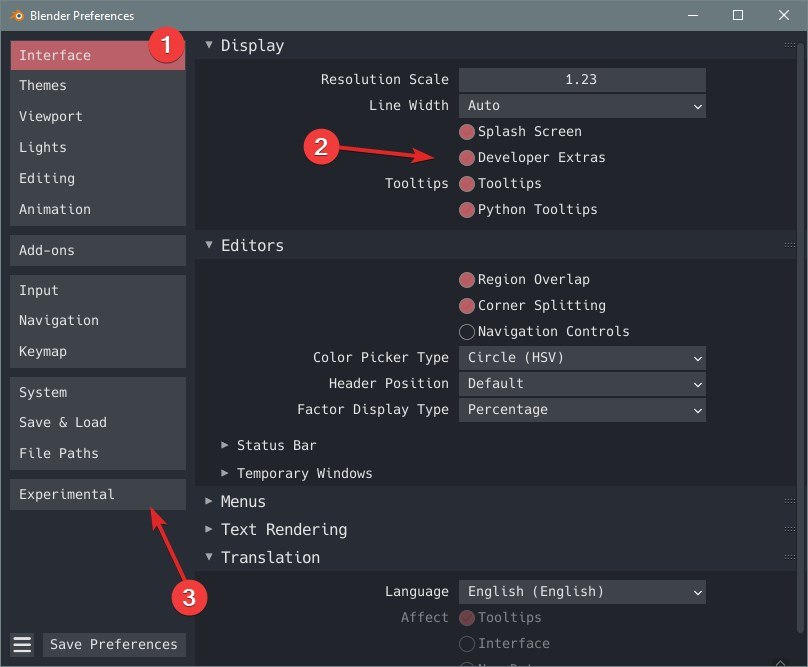Click the Menus panel drag grip

[789, 501]
